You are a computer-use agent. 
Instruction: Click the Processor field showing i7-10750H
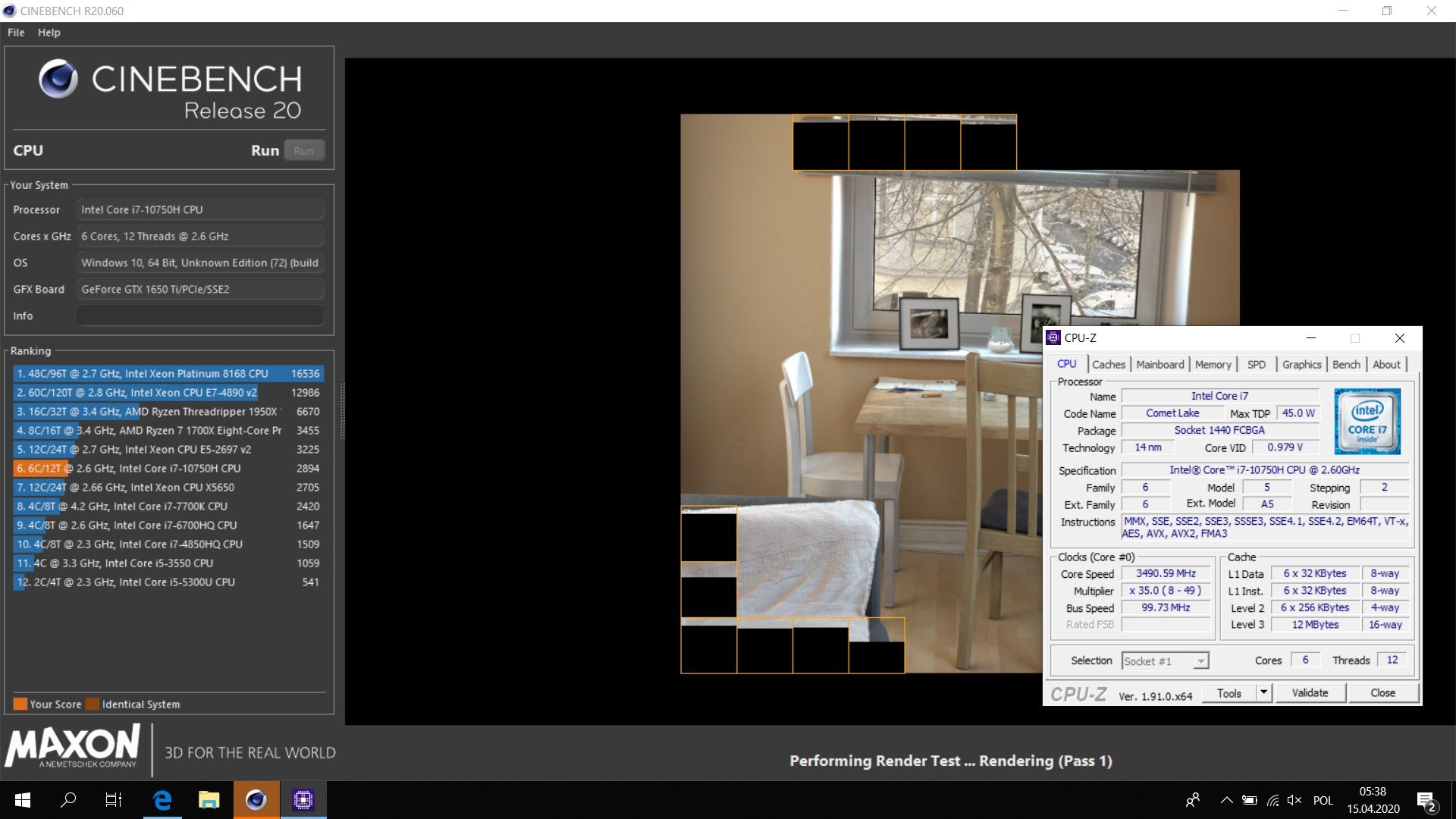tap(200, 209)
